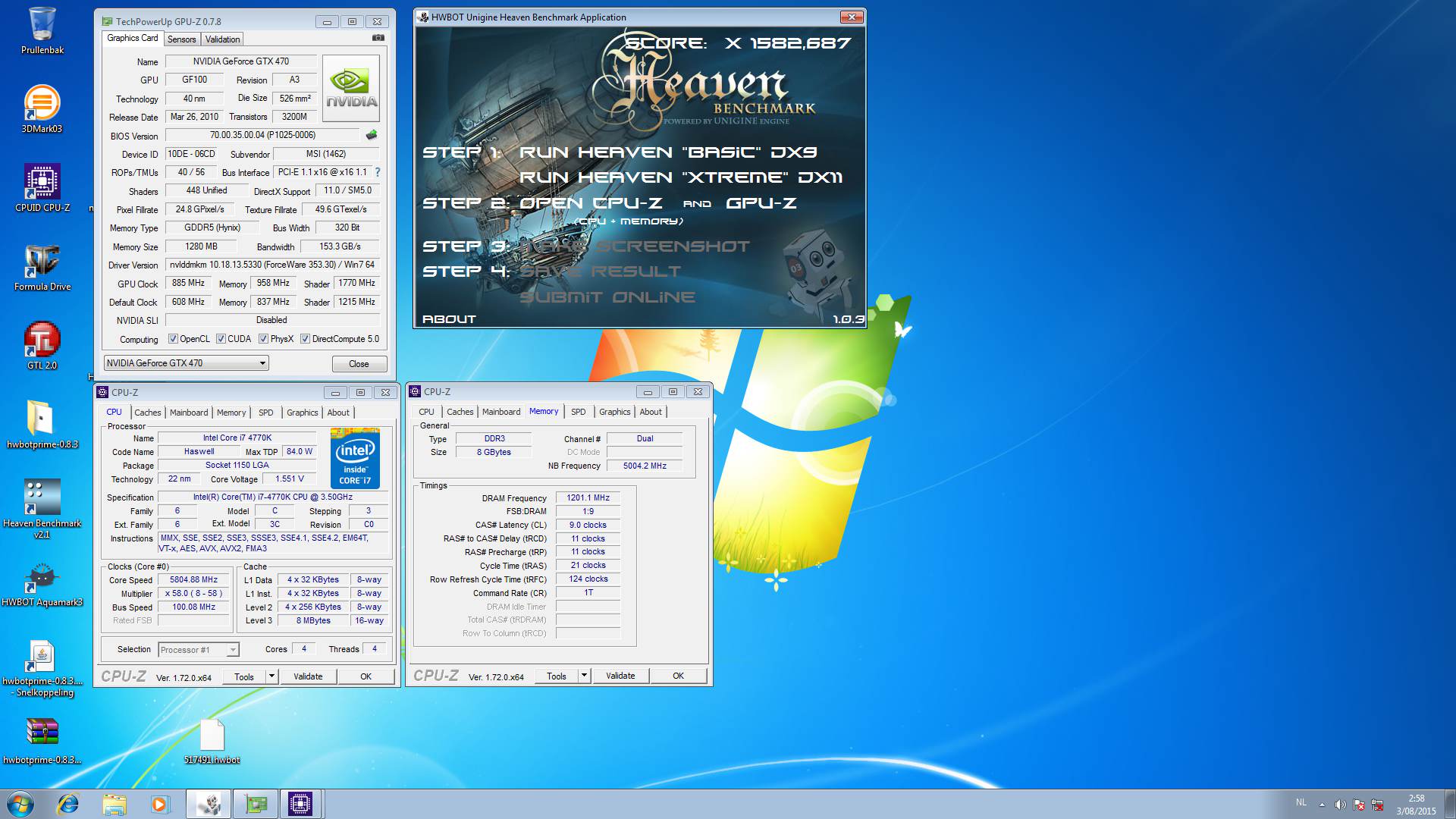Open SPD tab in right CPU-Z window
Image resolution: width=1456 pixels, height=819 pixels.
pos(578,412)
